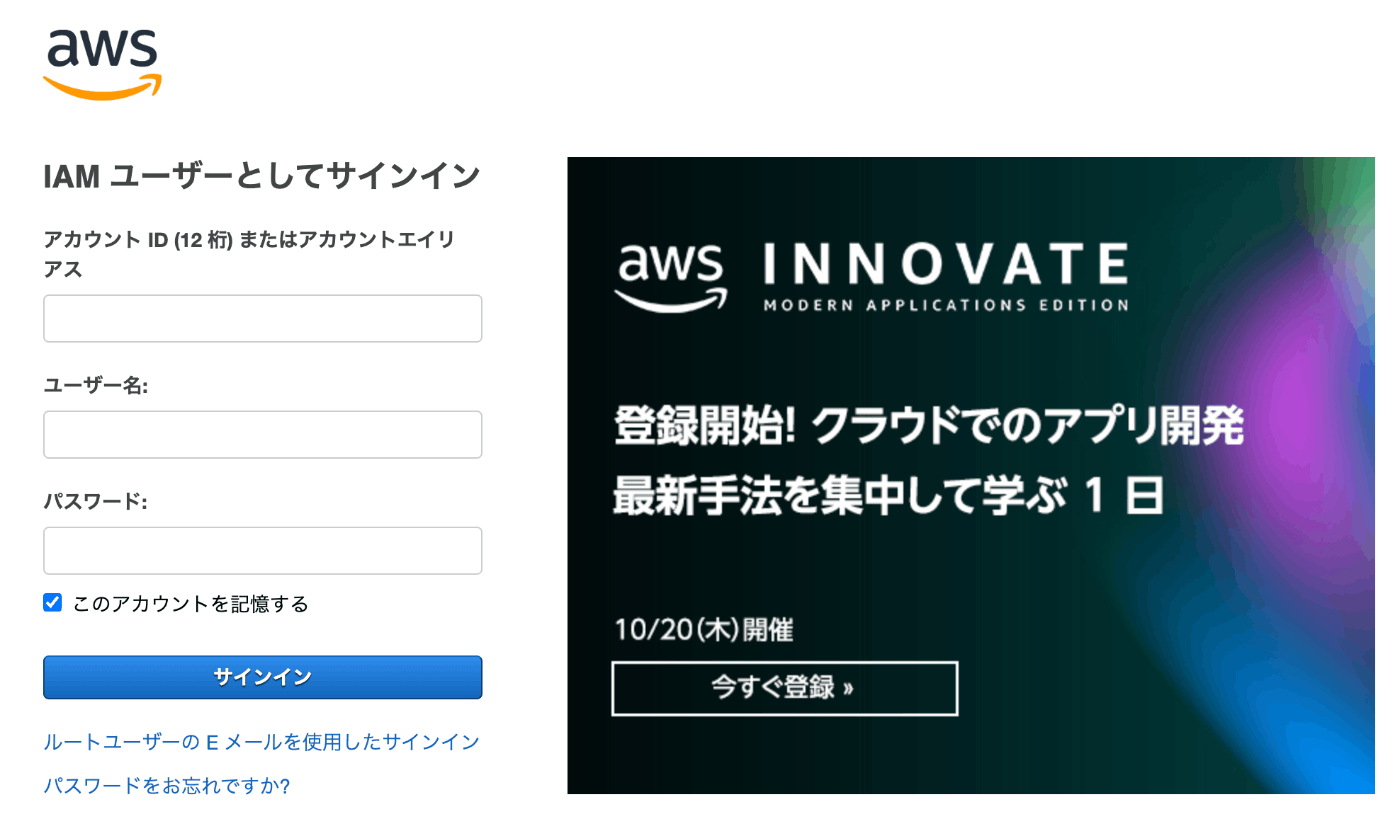Select the パスワード input field
Image resolution: width=1400 pixels, height=831 pixels.
coord(262,550)
